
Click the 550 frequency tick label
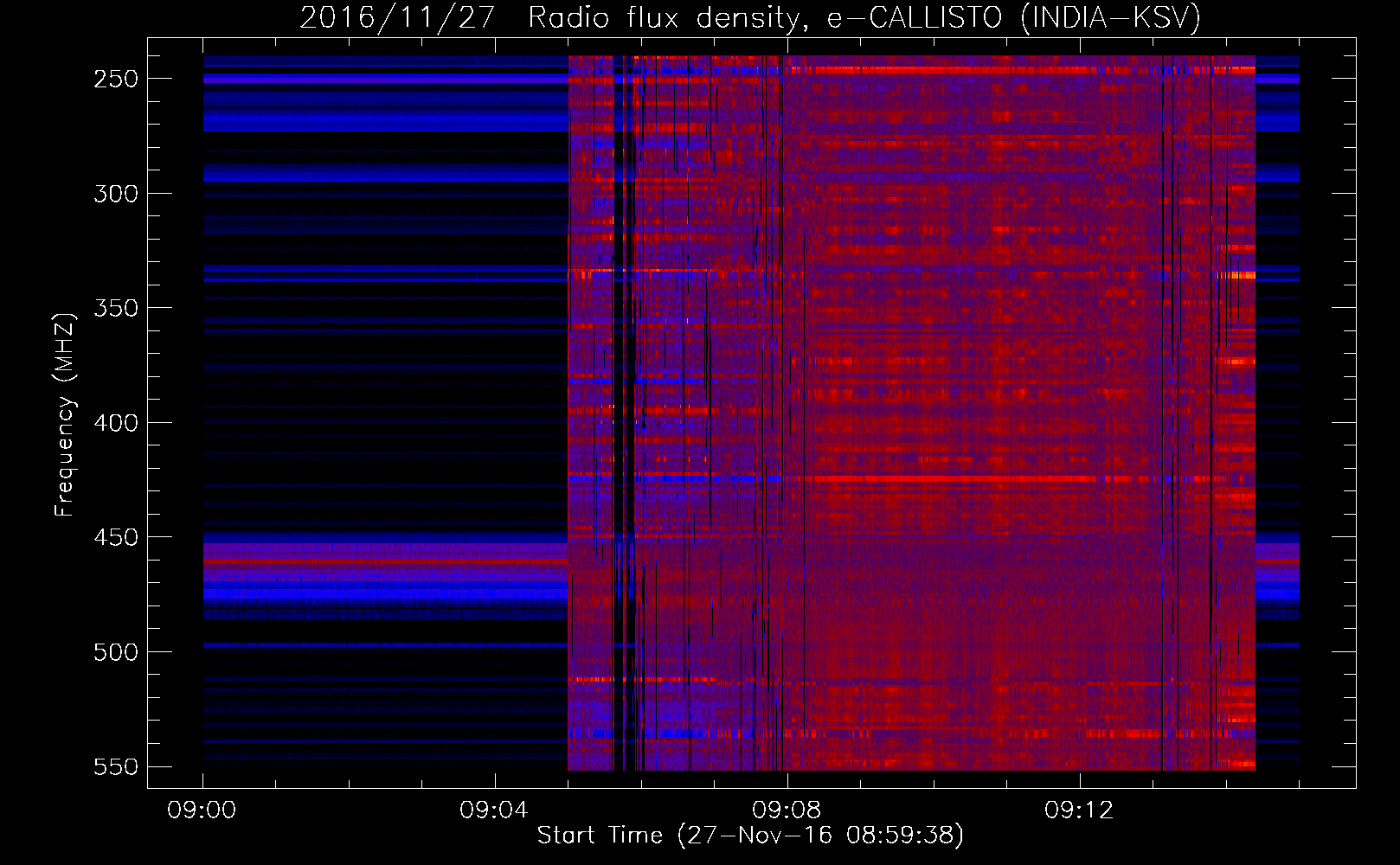tap(116, 767)
